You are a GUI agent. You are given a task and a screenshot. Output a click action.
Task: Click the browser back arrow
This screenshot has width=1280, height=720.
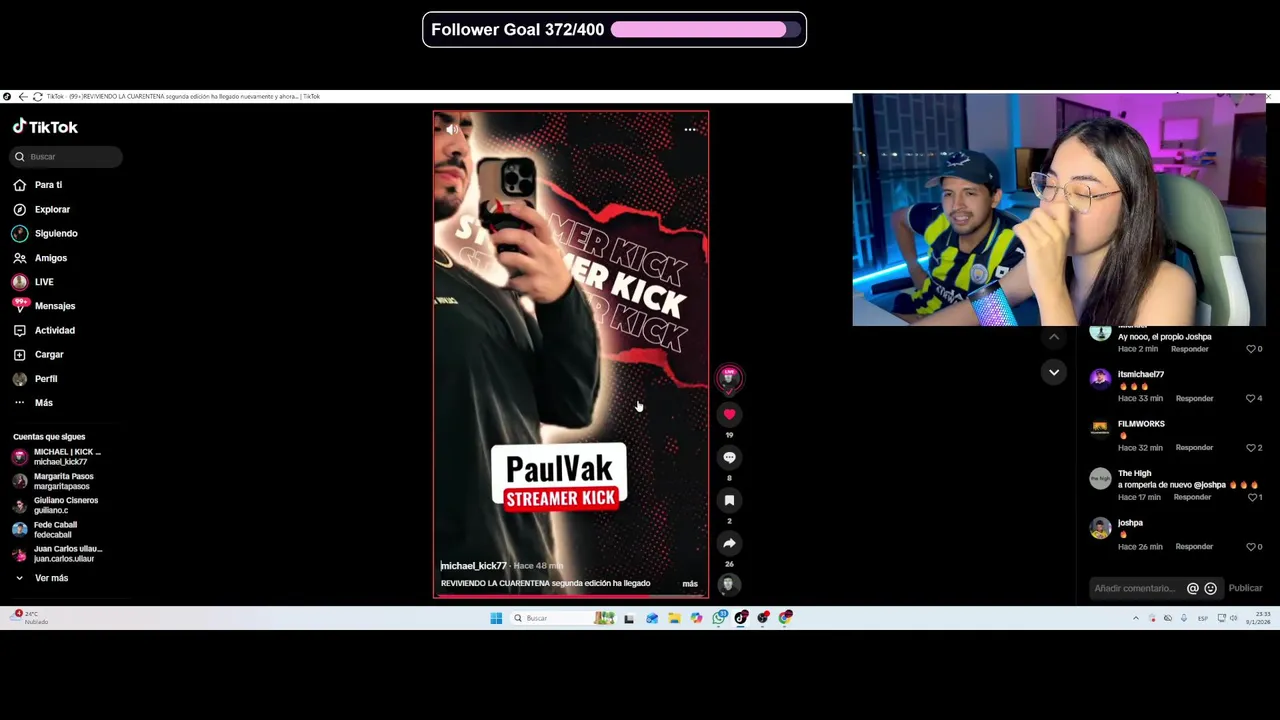(22, 97)
